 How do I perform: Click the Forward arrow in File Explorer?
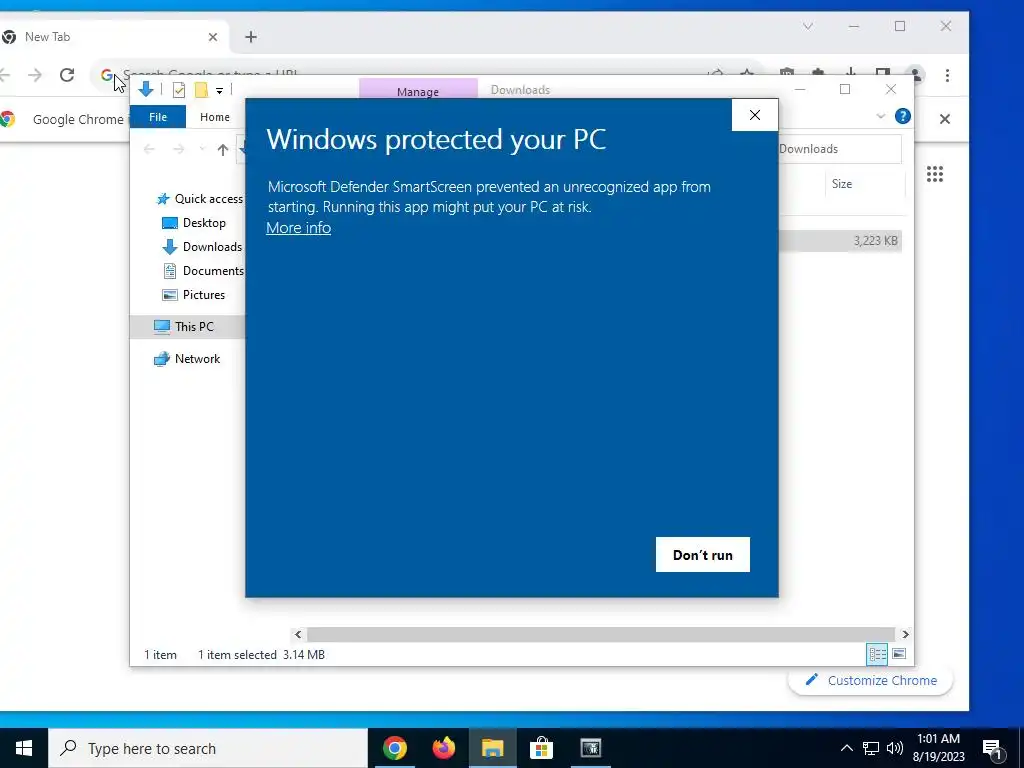pos(178,150)
